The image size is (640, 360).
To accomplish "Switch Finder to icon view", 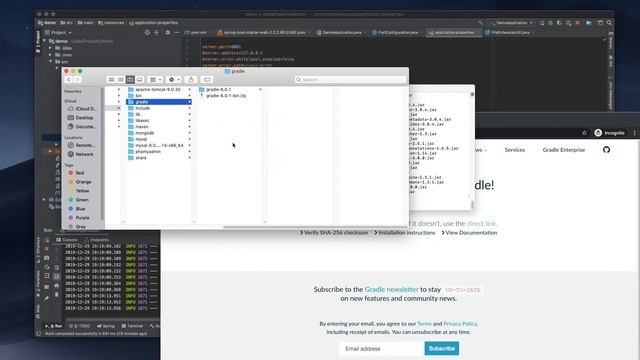I will point(111,80).
